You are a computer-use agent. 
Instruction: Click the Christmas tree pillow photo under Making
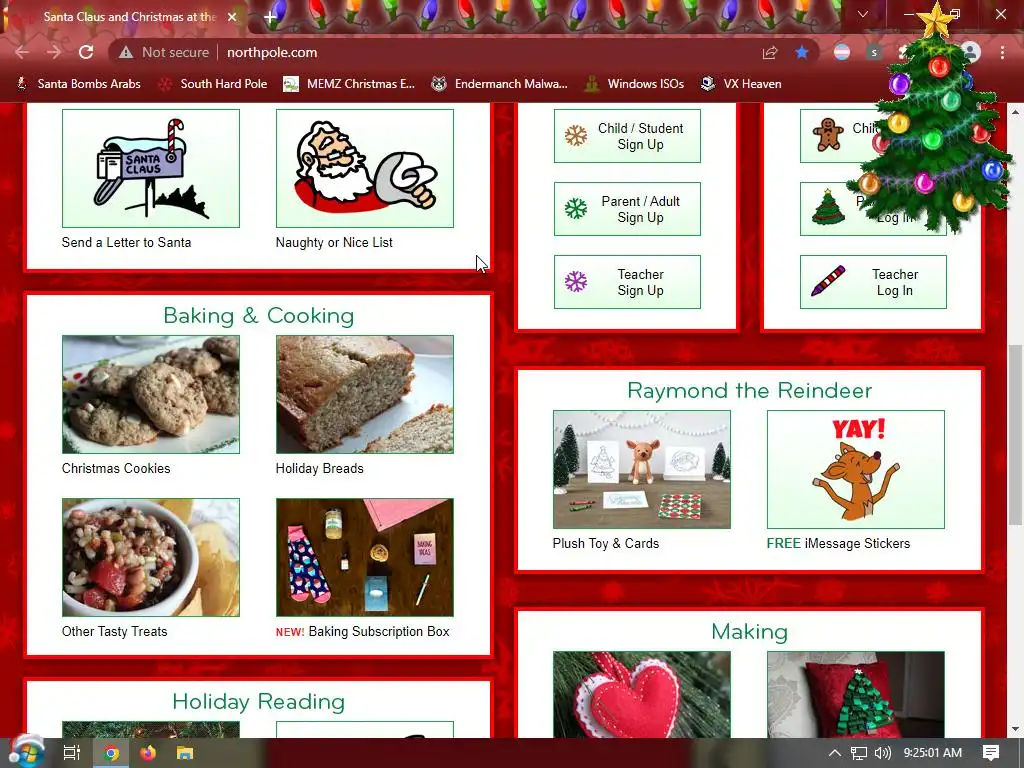pos(856,695)
